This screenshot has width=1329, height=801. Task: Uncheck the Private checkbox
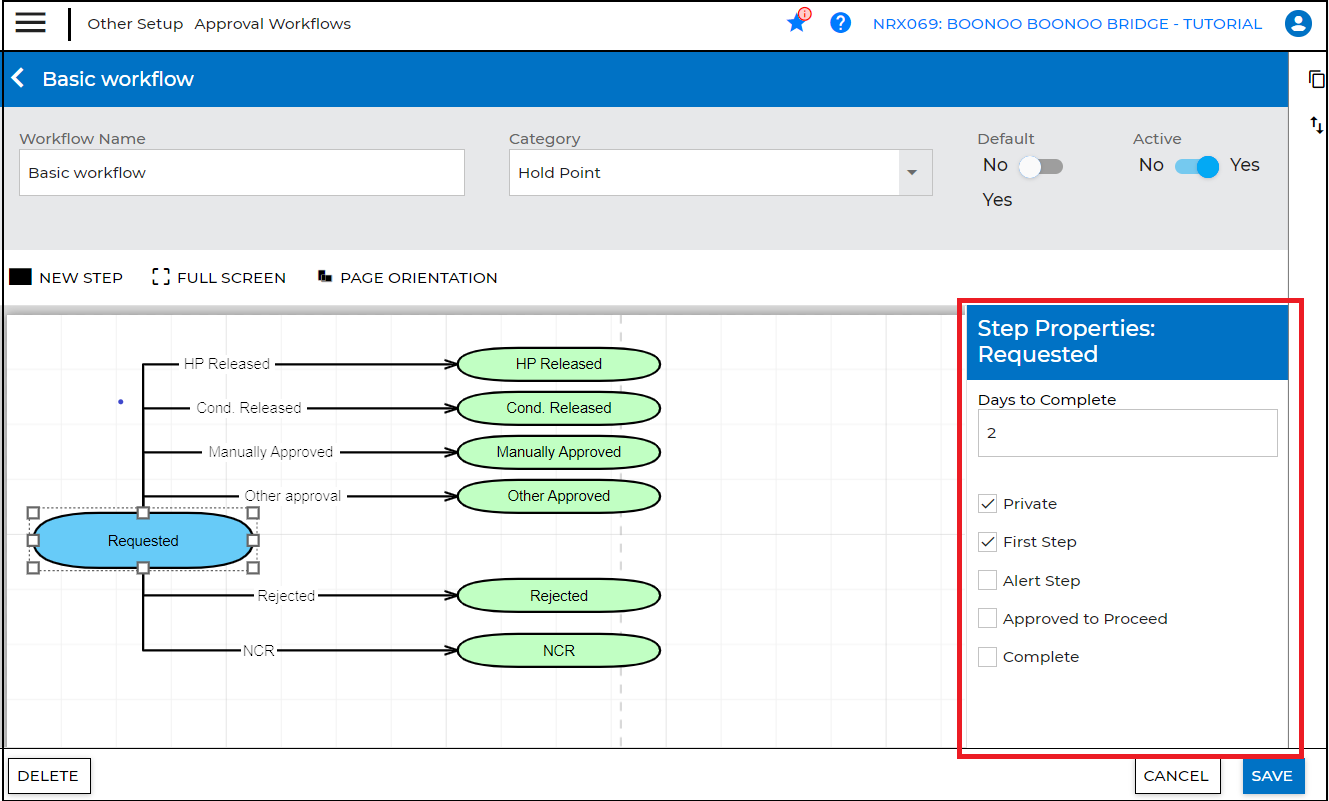[x=987, y=504]
